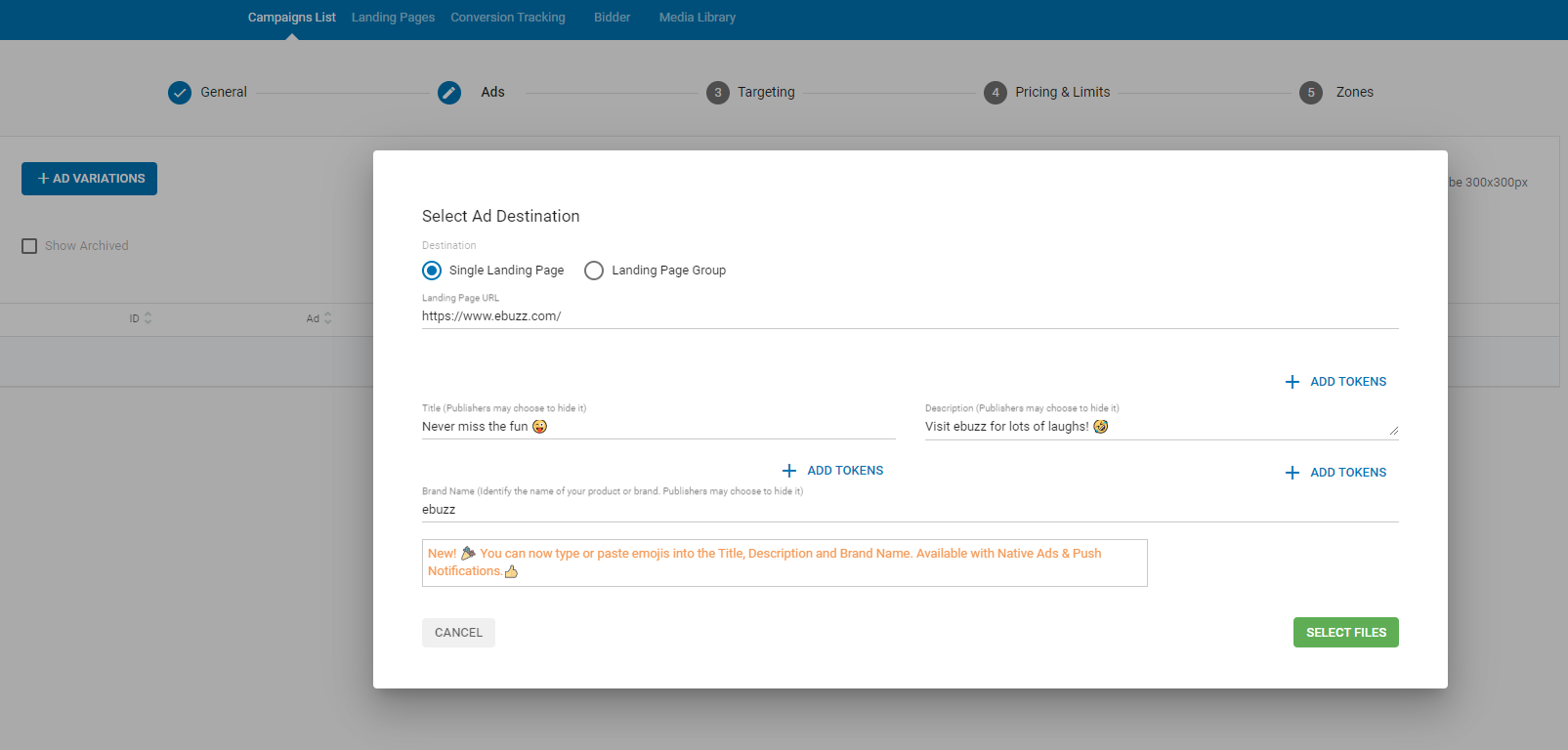Click the Zones step number 5 icon
The height and width of the screenshot is (750, 1568).
1311,93
